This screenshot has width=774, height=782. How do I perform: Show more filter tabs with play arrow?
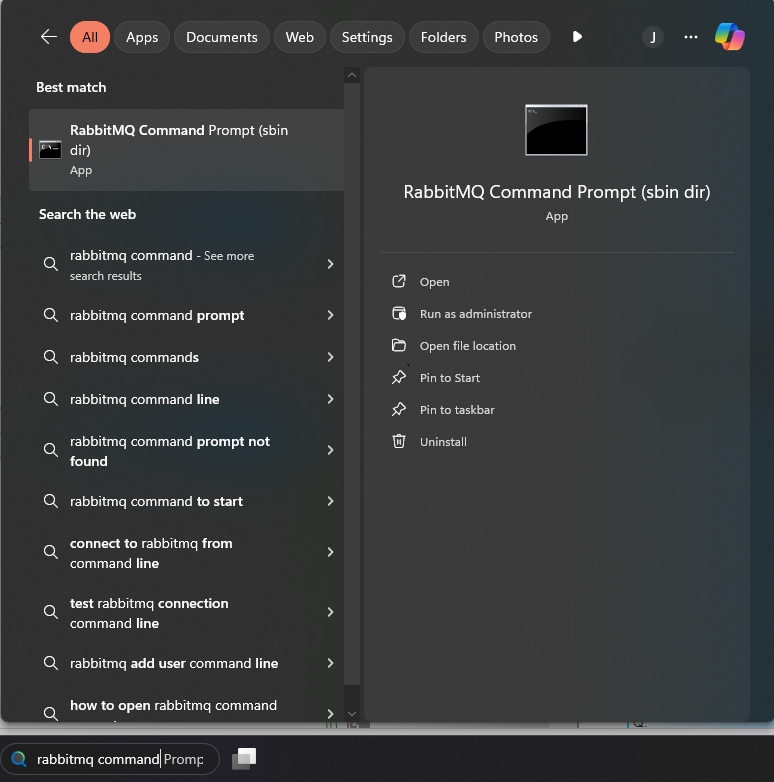[577, 37]
